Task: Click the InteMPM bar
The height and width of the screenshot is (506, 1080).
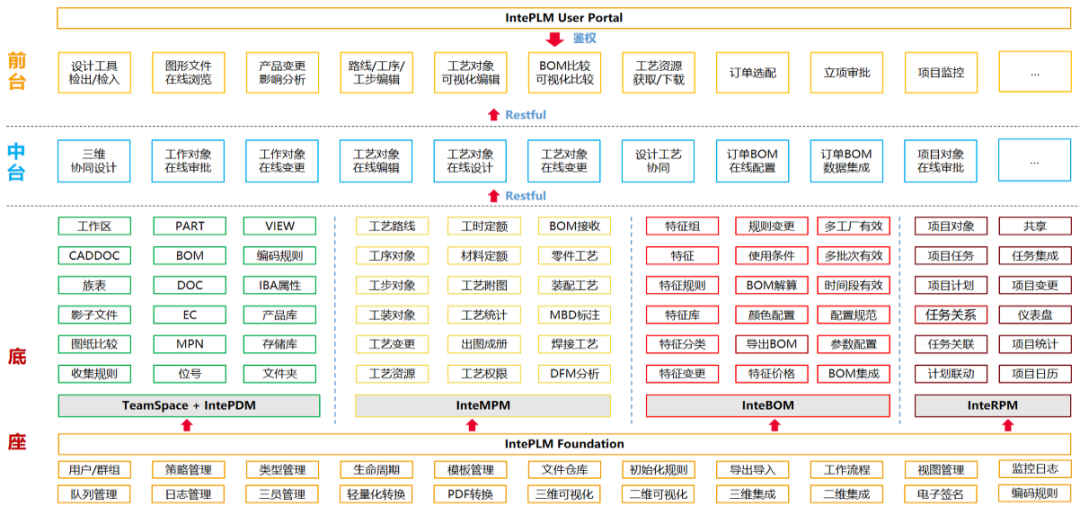Action: click(483, 405)
